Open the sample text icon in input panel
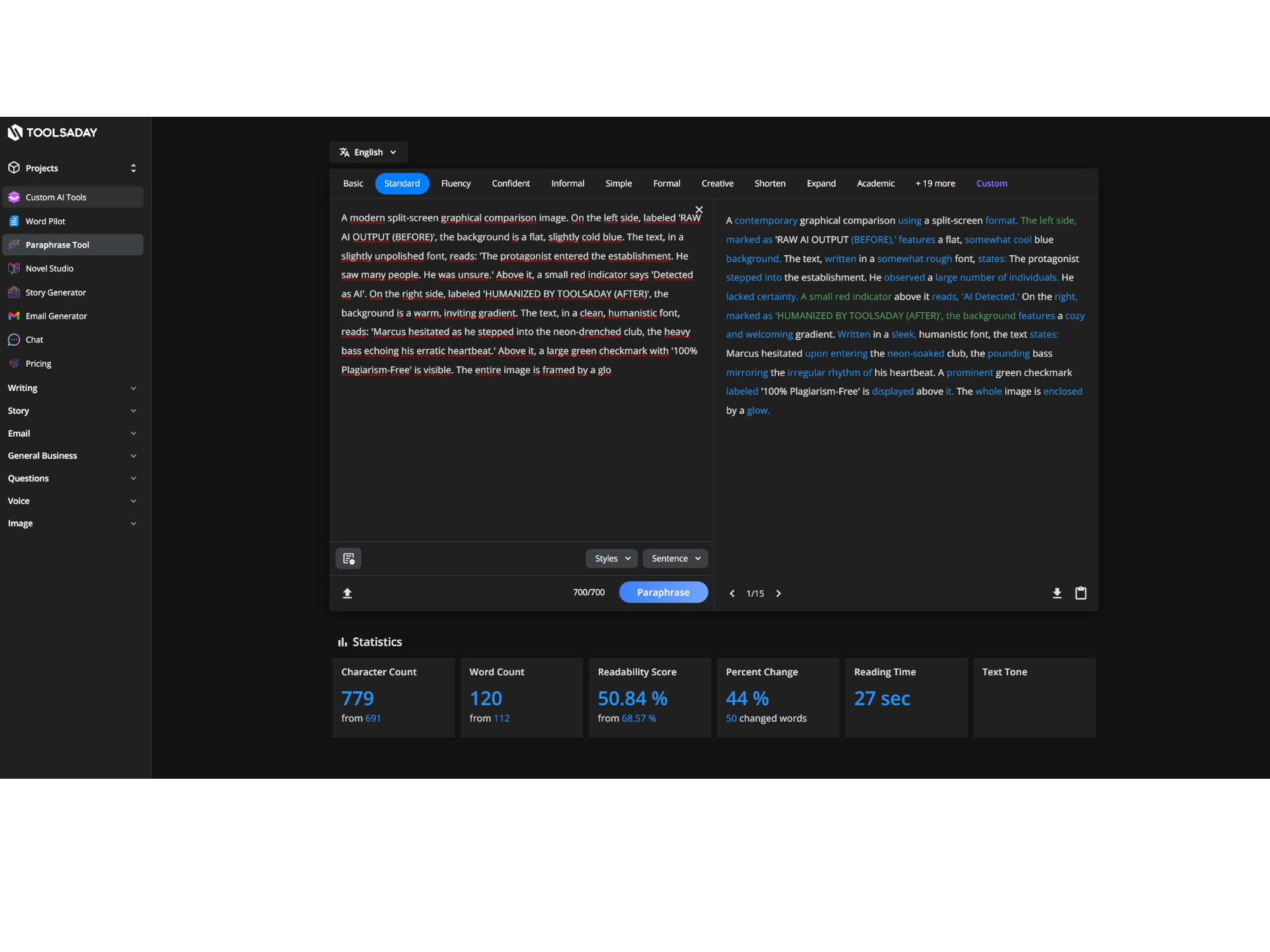 click(x=348, y=558)
